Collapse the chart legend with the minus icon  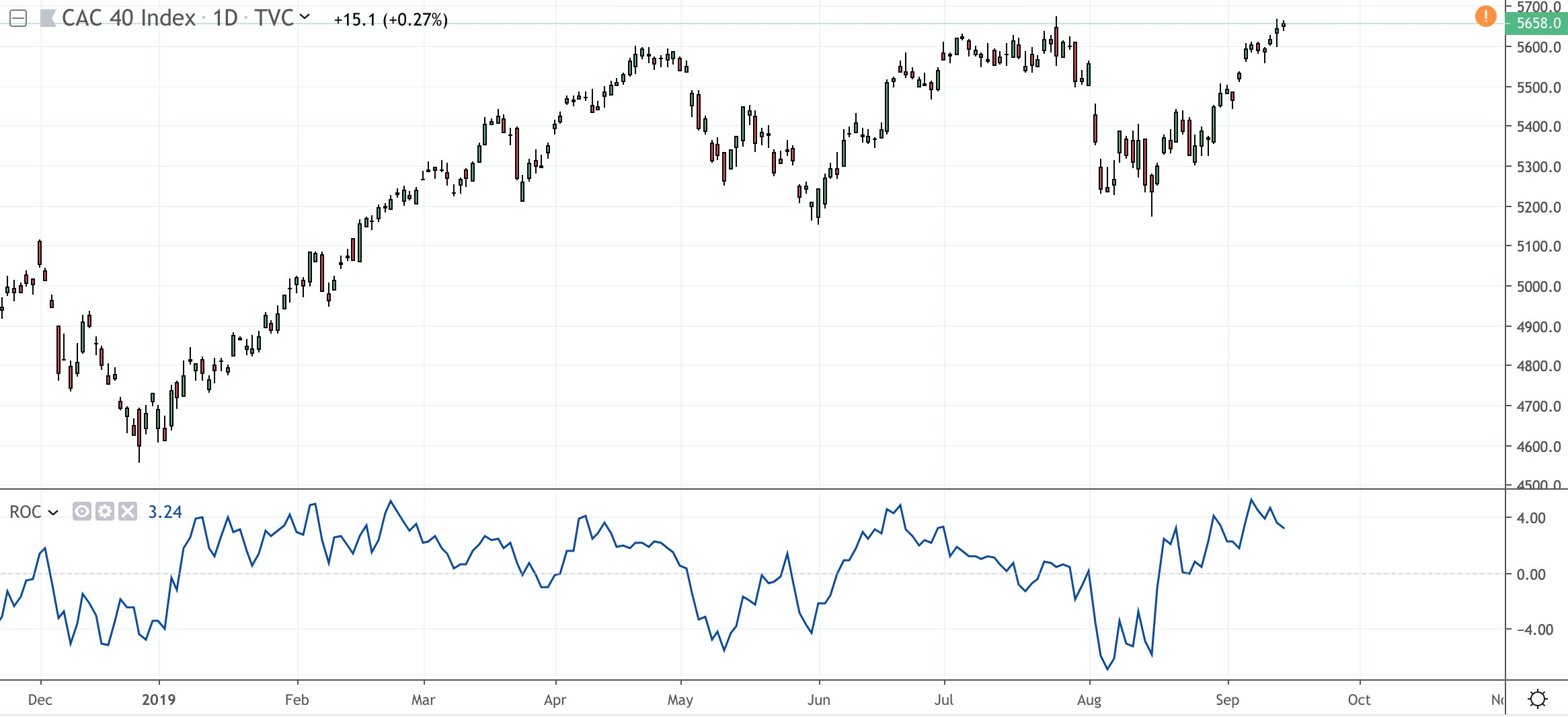coord(18,19)
